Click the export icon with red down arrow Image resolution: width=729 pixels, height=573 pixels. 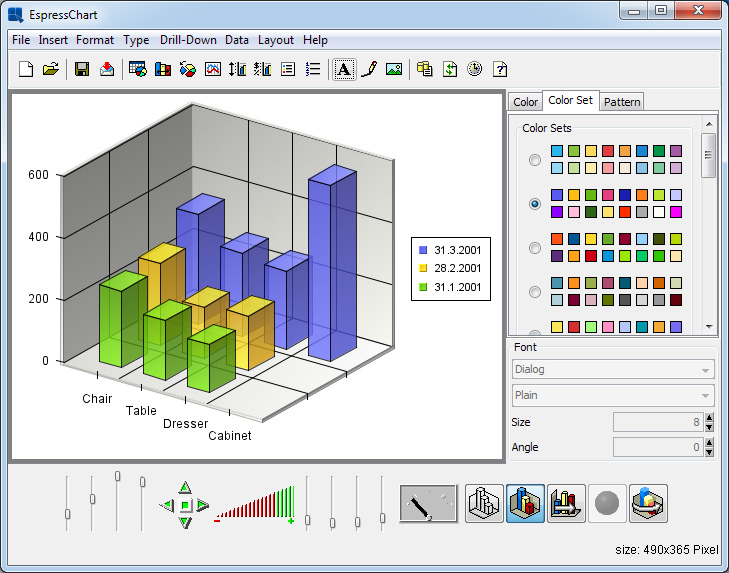pos(107,69)
